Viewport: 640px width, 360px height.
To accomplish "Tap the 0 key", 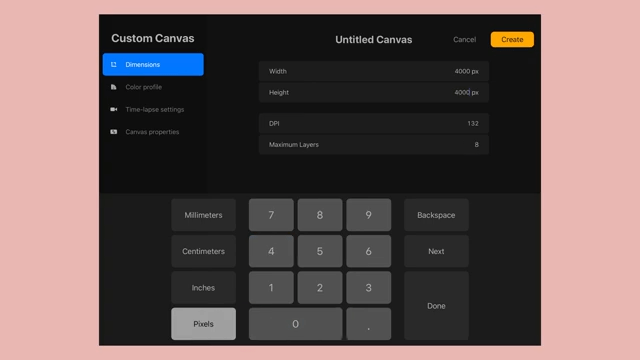I will pyautogui.click(x=296, y=324).
